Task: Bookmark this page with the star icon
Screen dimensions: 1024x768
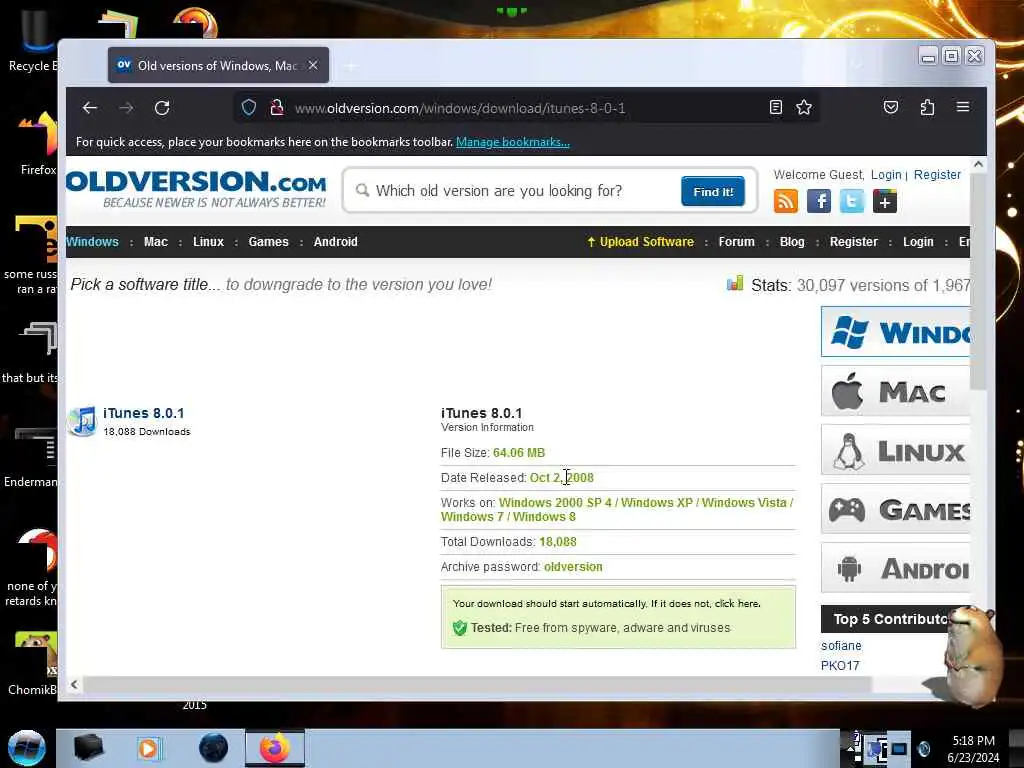Action: [x=804, y=107]
